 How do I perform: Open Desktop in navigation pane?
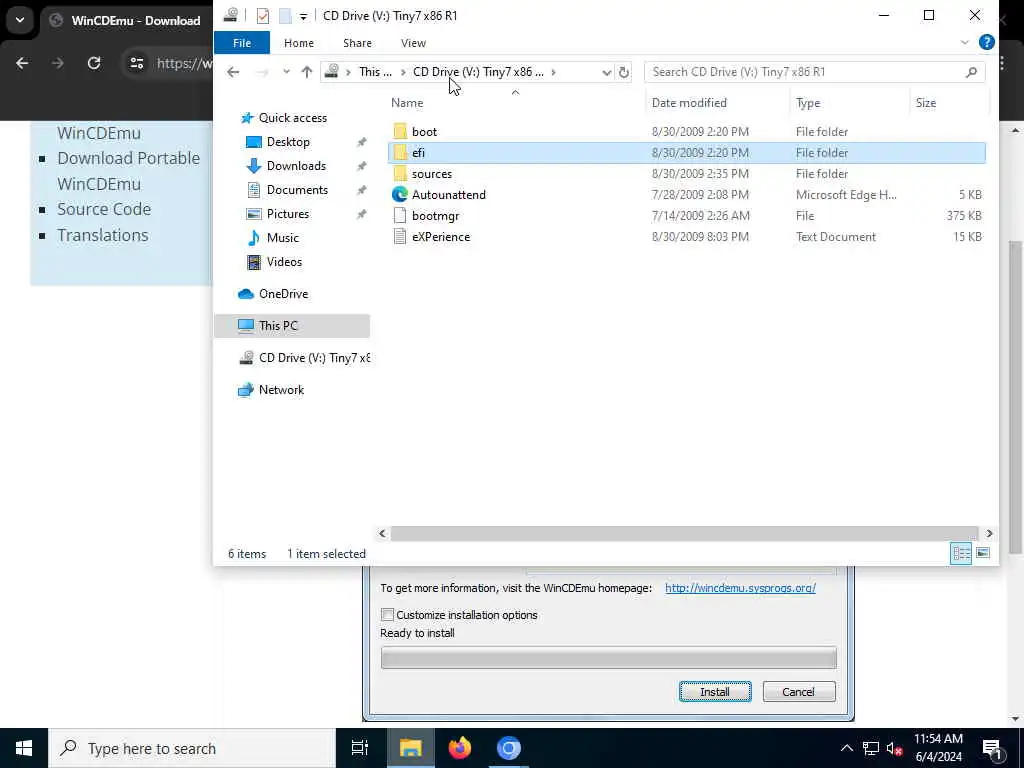(288, 142)
